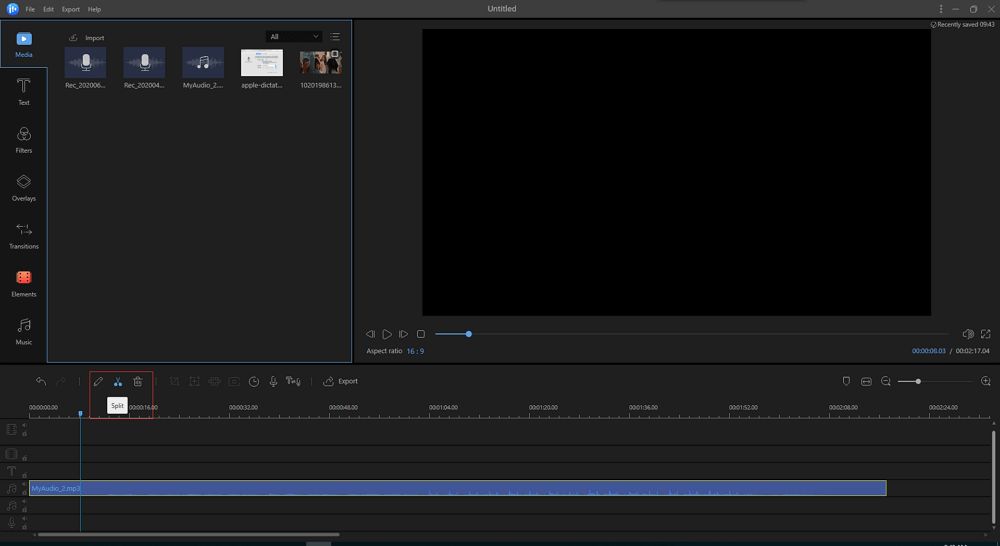Image resolution: width=1000 pixels, height=546 pixels.
Task: Open the Music tab
Action: 24,331
